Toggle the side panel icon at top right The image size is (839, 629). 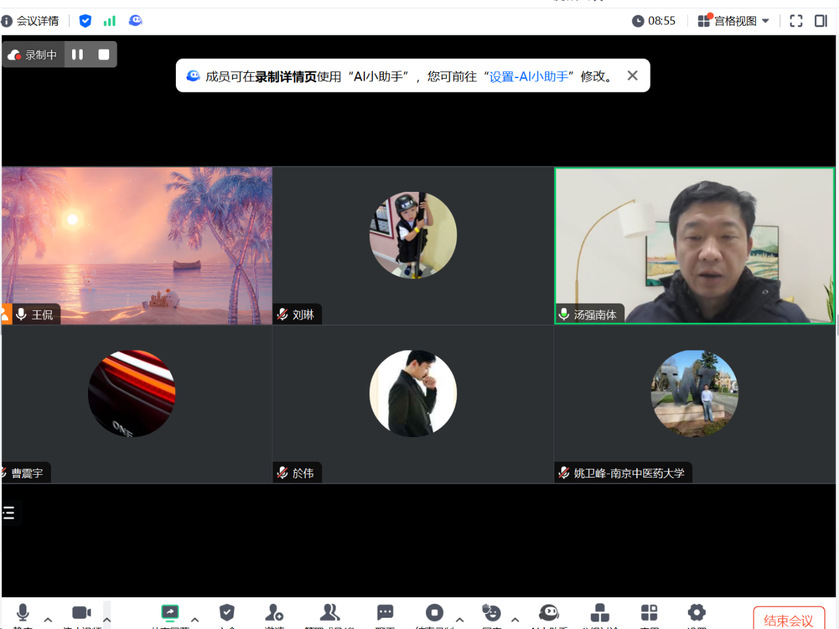click(x=821, y=21)
